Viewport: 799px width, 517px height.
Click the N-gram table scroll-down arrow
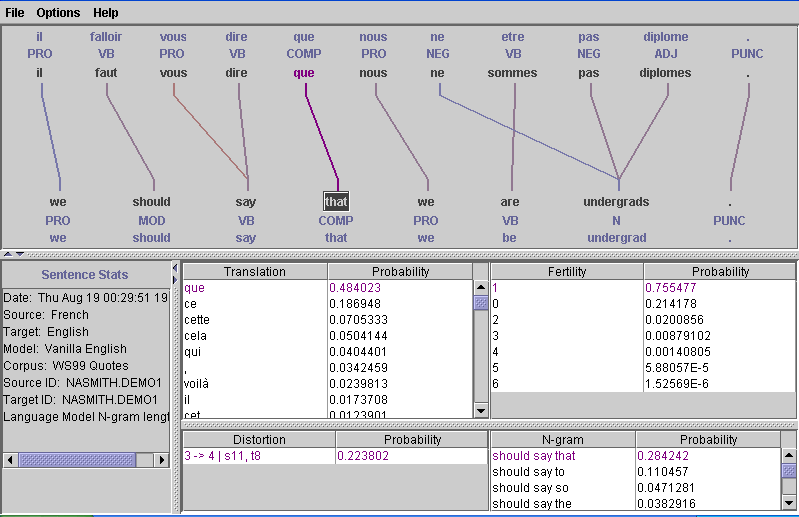(788, 502)
